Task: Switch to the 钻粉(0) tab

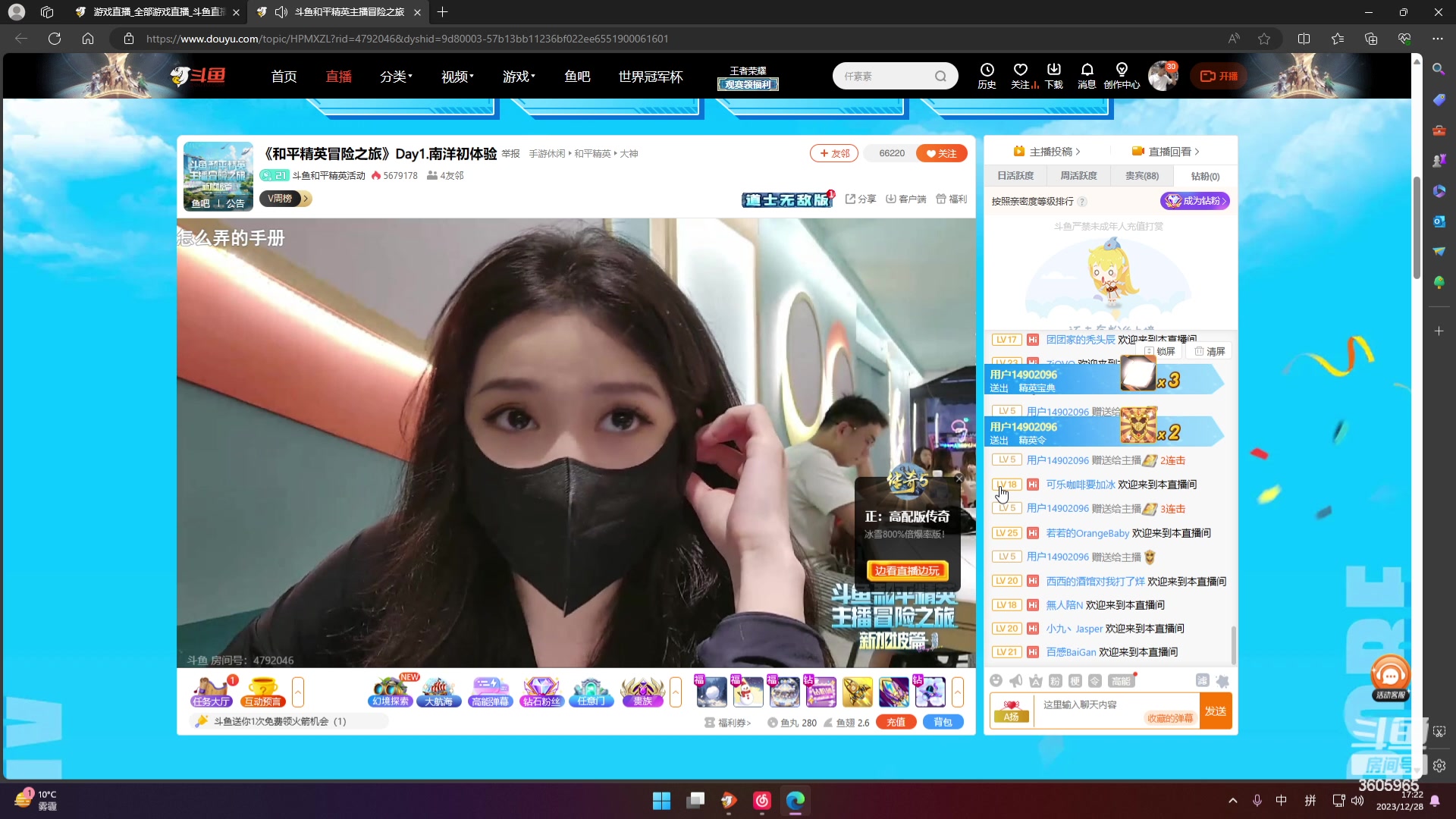Action: 1205,176
